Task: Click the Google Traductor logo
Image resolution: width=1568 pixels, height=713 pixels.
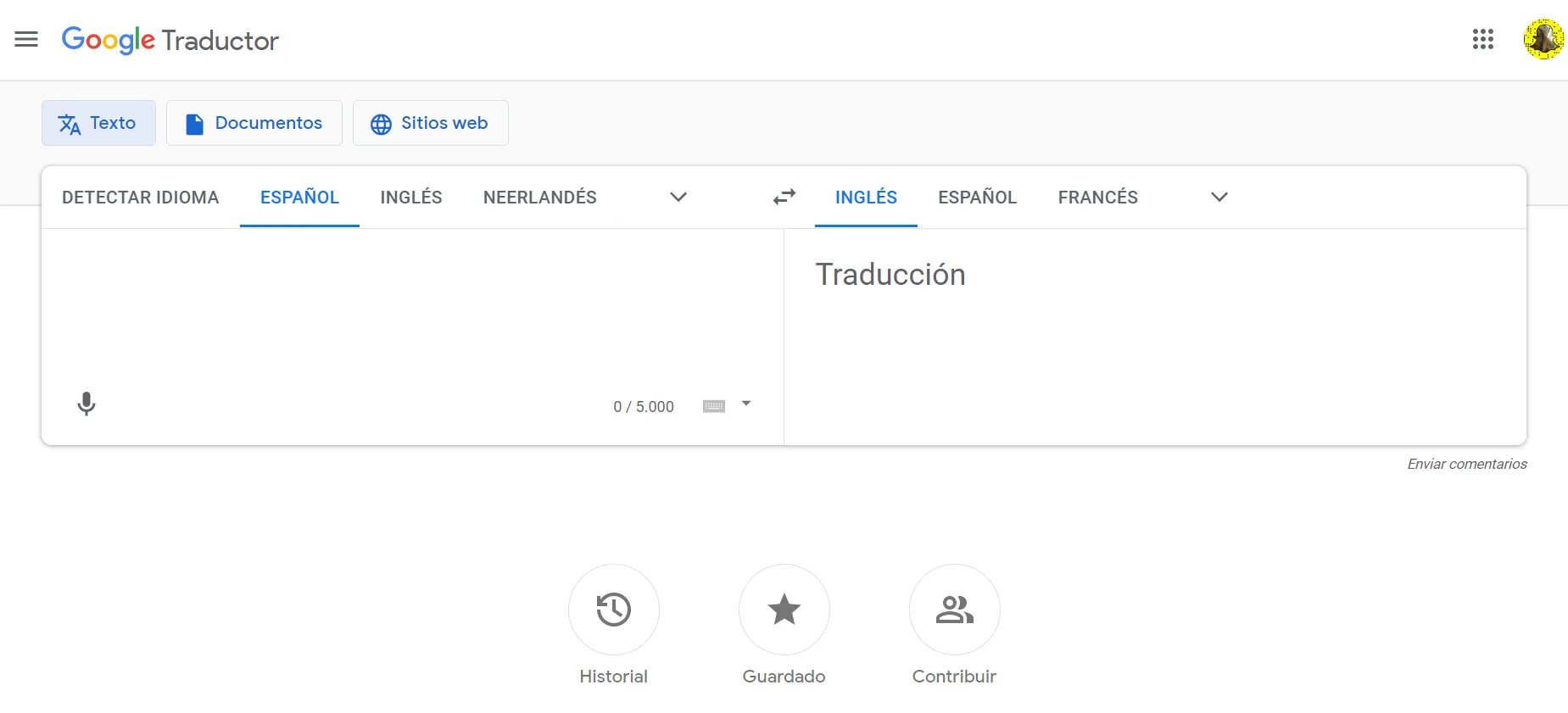Action: point(170,40)
